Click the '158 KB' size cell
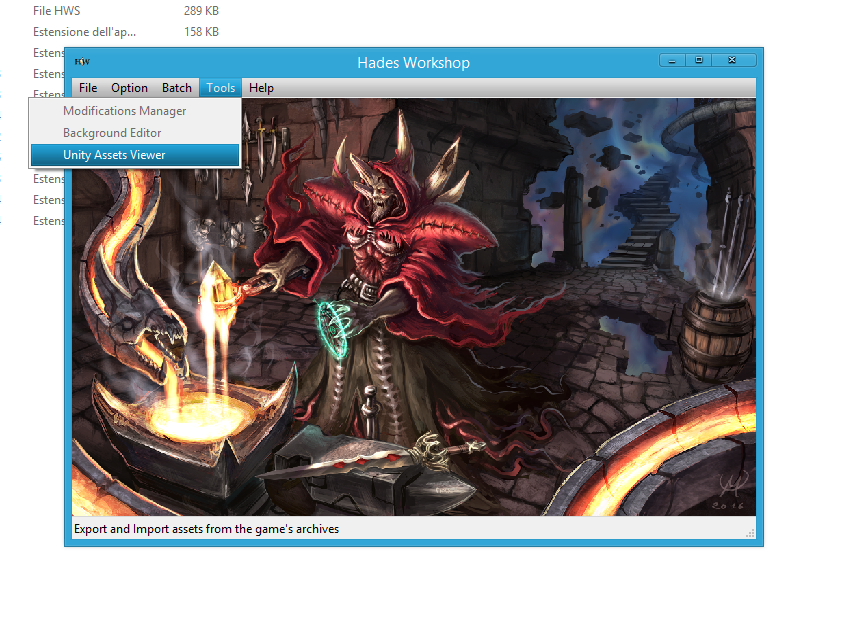 click(201, 32)
